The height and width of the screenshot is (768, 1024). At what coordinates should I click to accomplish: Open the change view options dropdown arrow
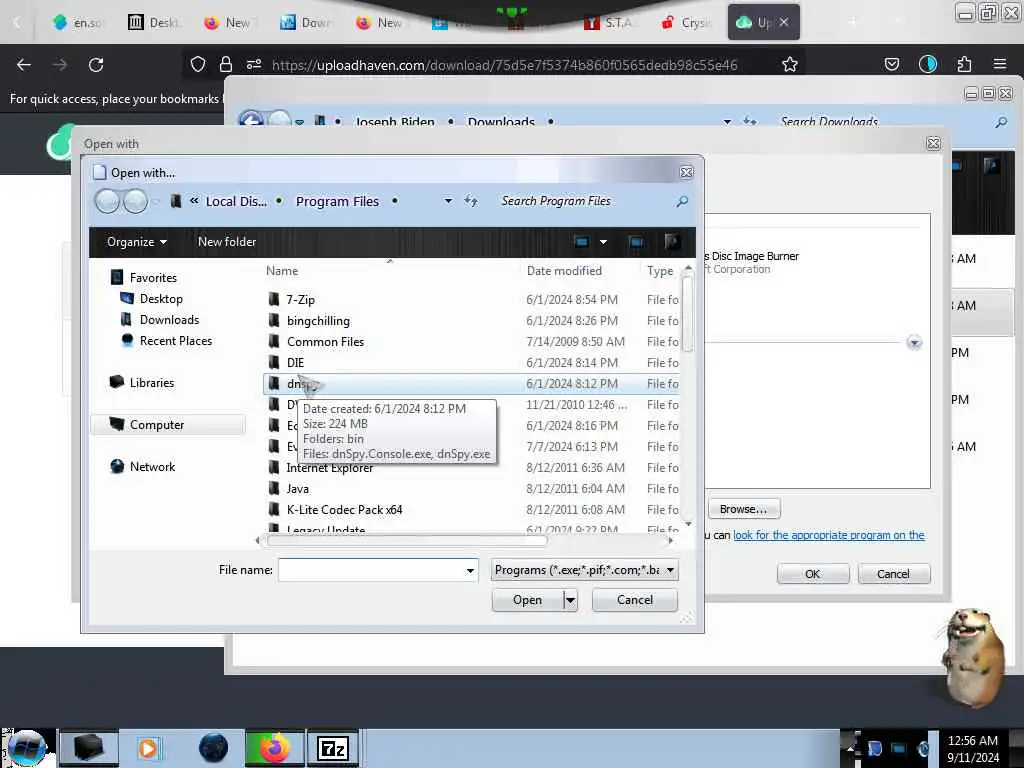pos(603,242)
